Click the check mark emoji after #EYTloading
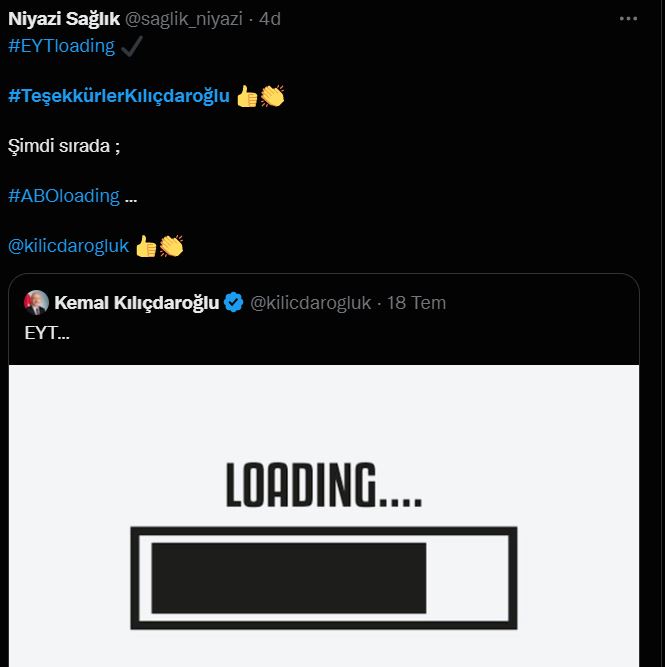Screen dimensions: 665x667 (x=131, y=47)
